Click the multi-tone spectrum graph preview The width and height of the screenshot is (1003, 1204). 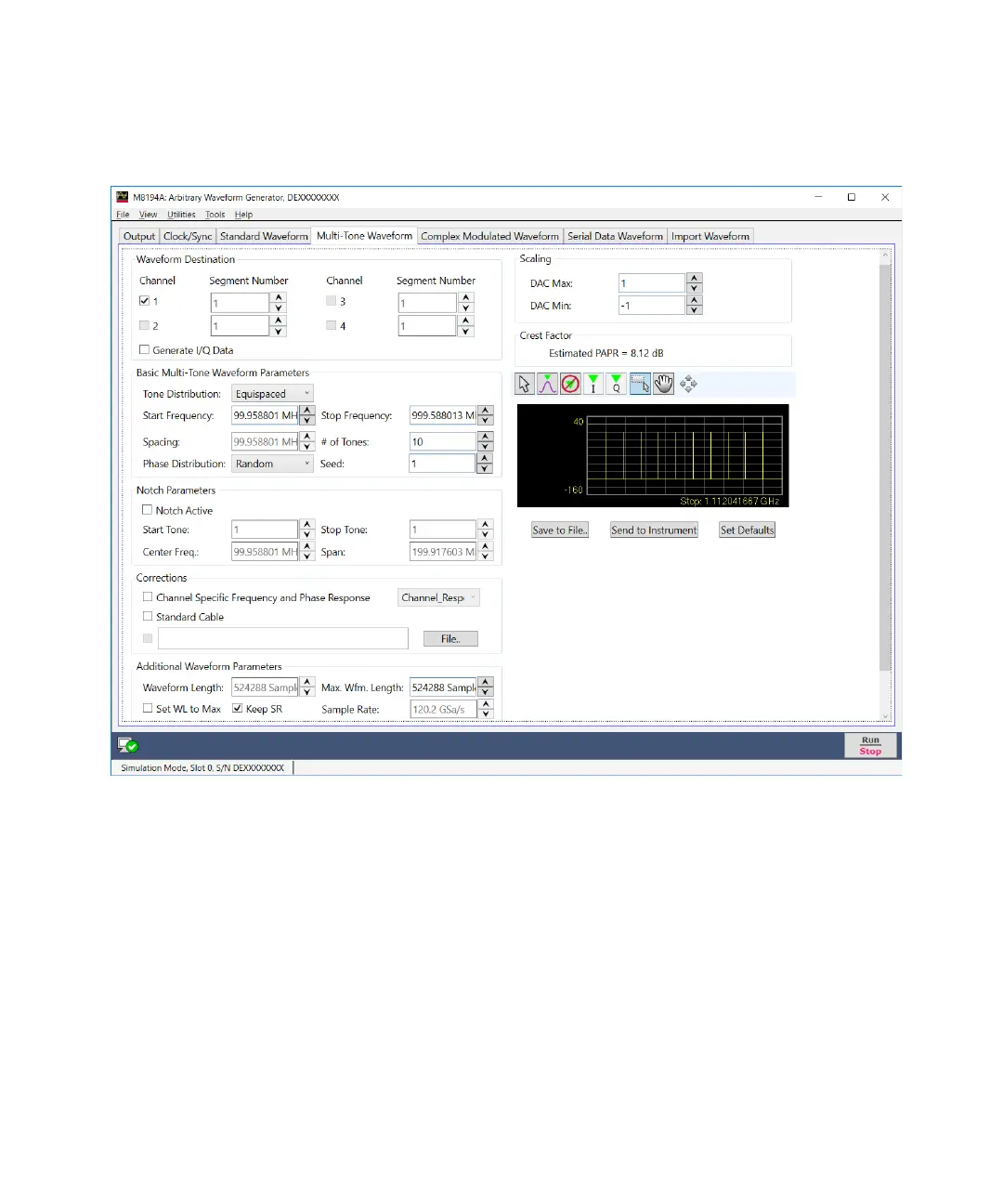pyautogui.click(x=653, y=455)
